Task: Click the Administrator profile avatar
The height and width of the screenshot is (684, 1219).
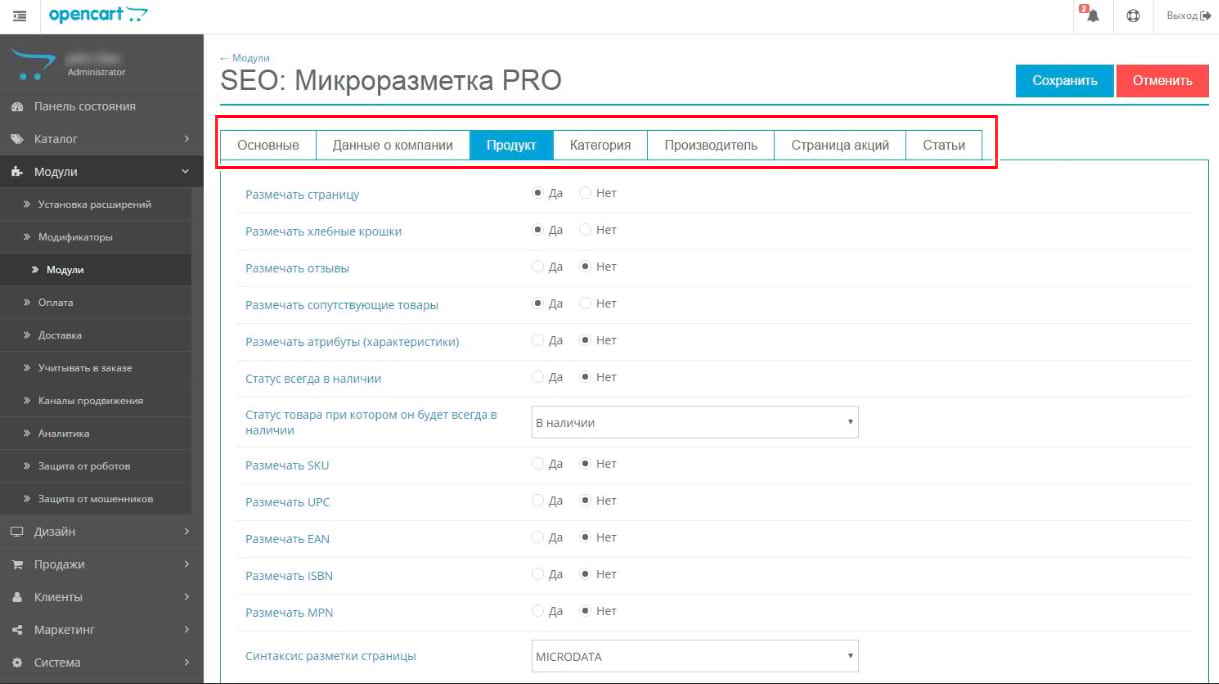Action: 32,66
